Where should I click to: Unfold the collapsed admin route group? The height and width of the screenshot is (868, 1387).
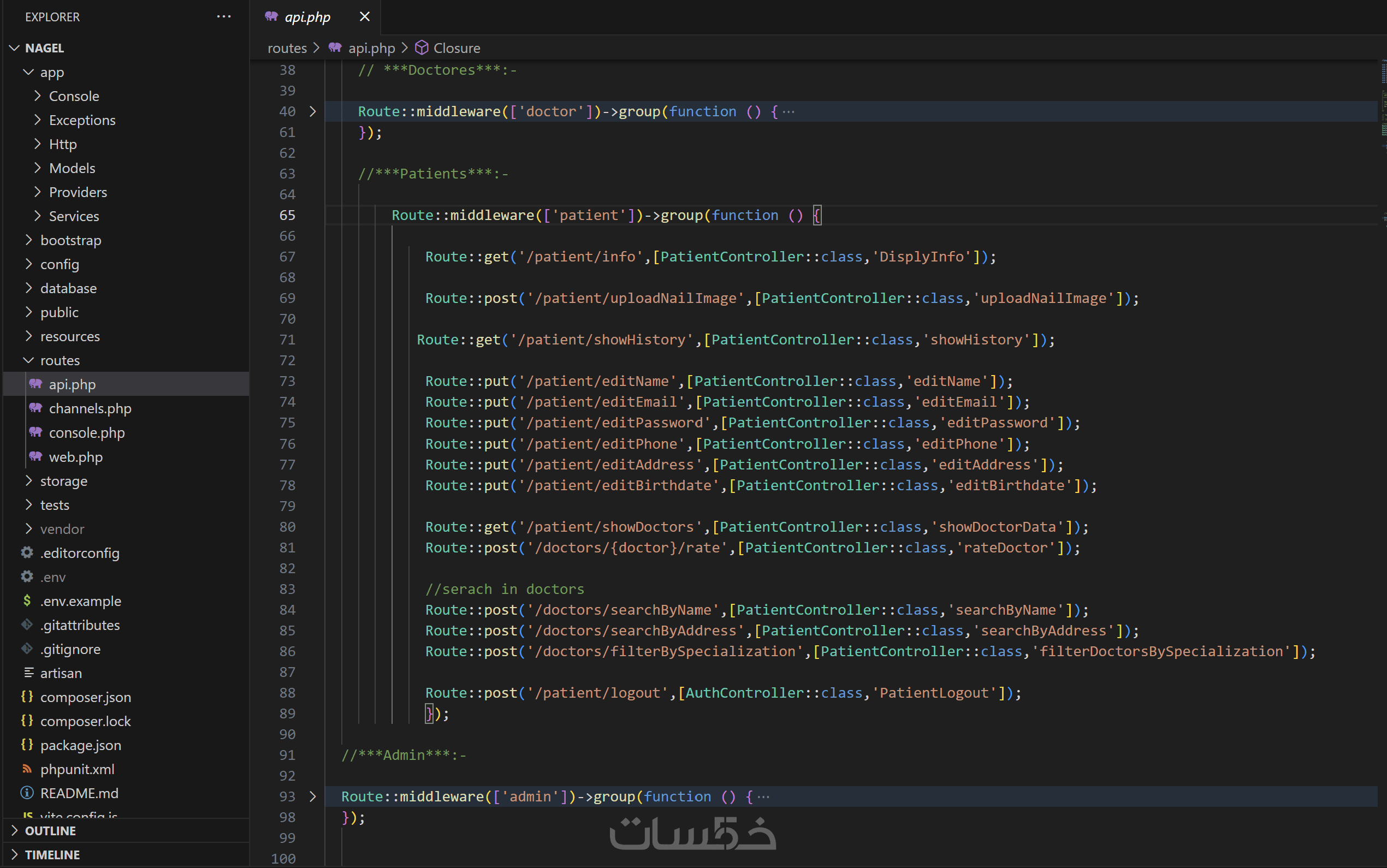[x=313, y=796]
